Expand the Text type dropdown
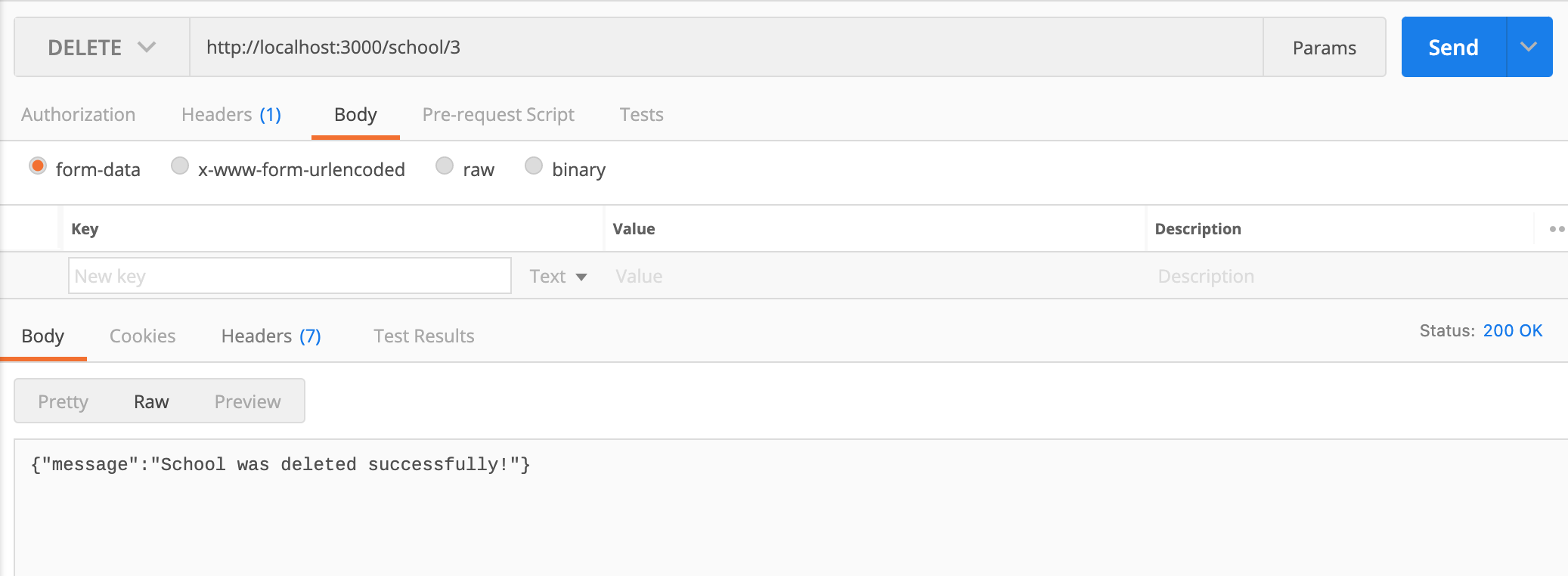The width and height of the screenshot is (1568, 576). pyautogui.click(x=558, y=277)
